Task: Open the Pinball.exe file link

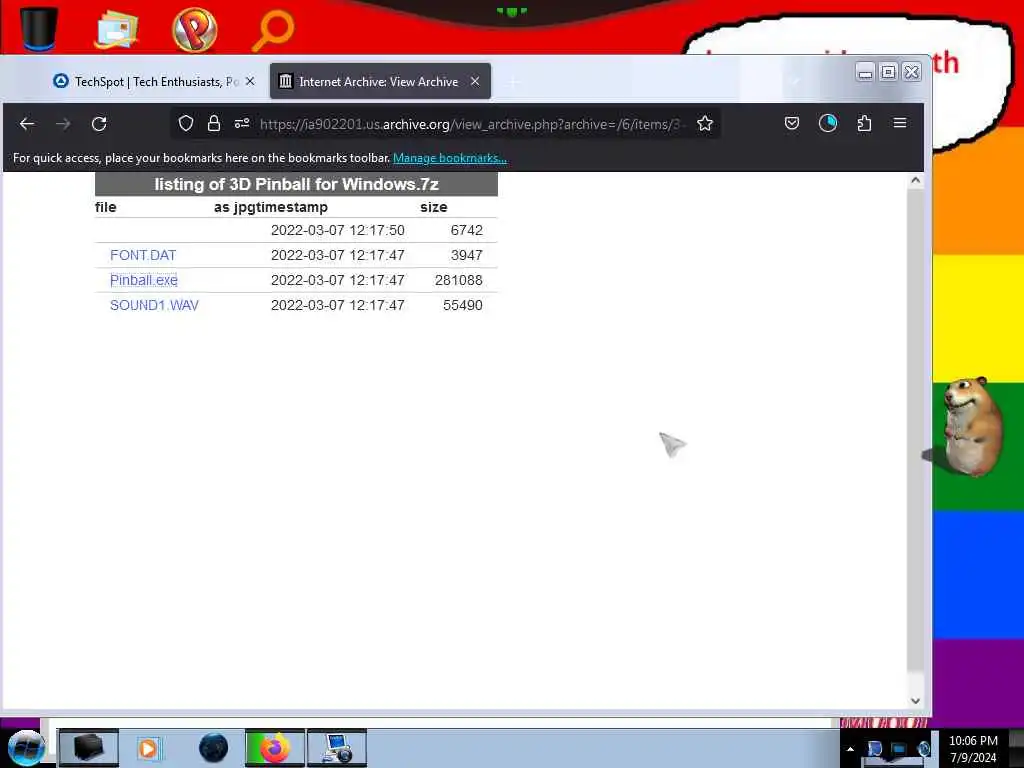Action: [144, 280]
